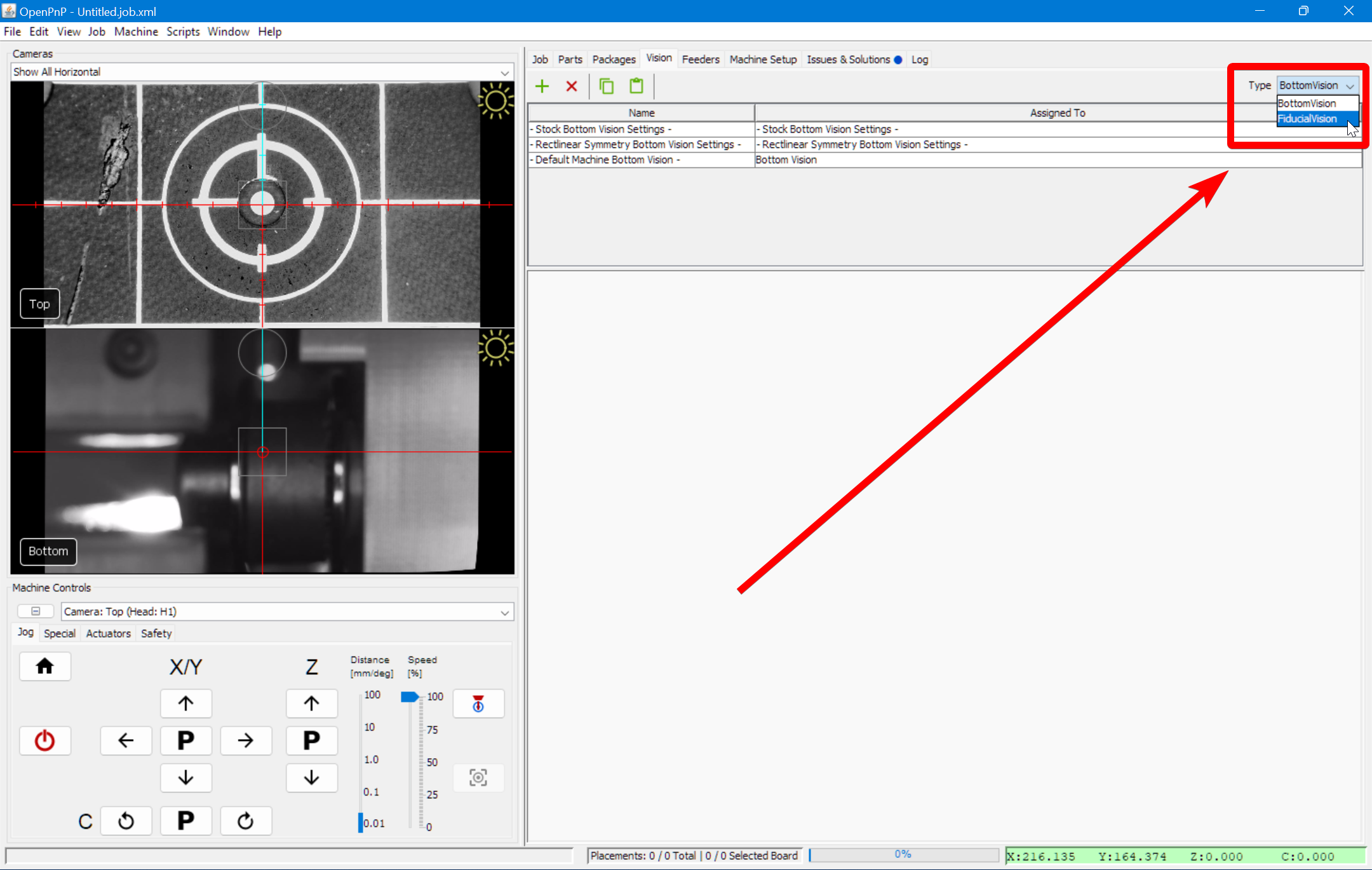This screenshot has height=870, width=1372.
Task: Power off the machine drivers
Action: point(44,740)
